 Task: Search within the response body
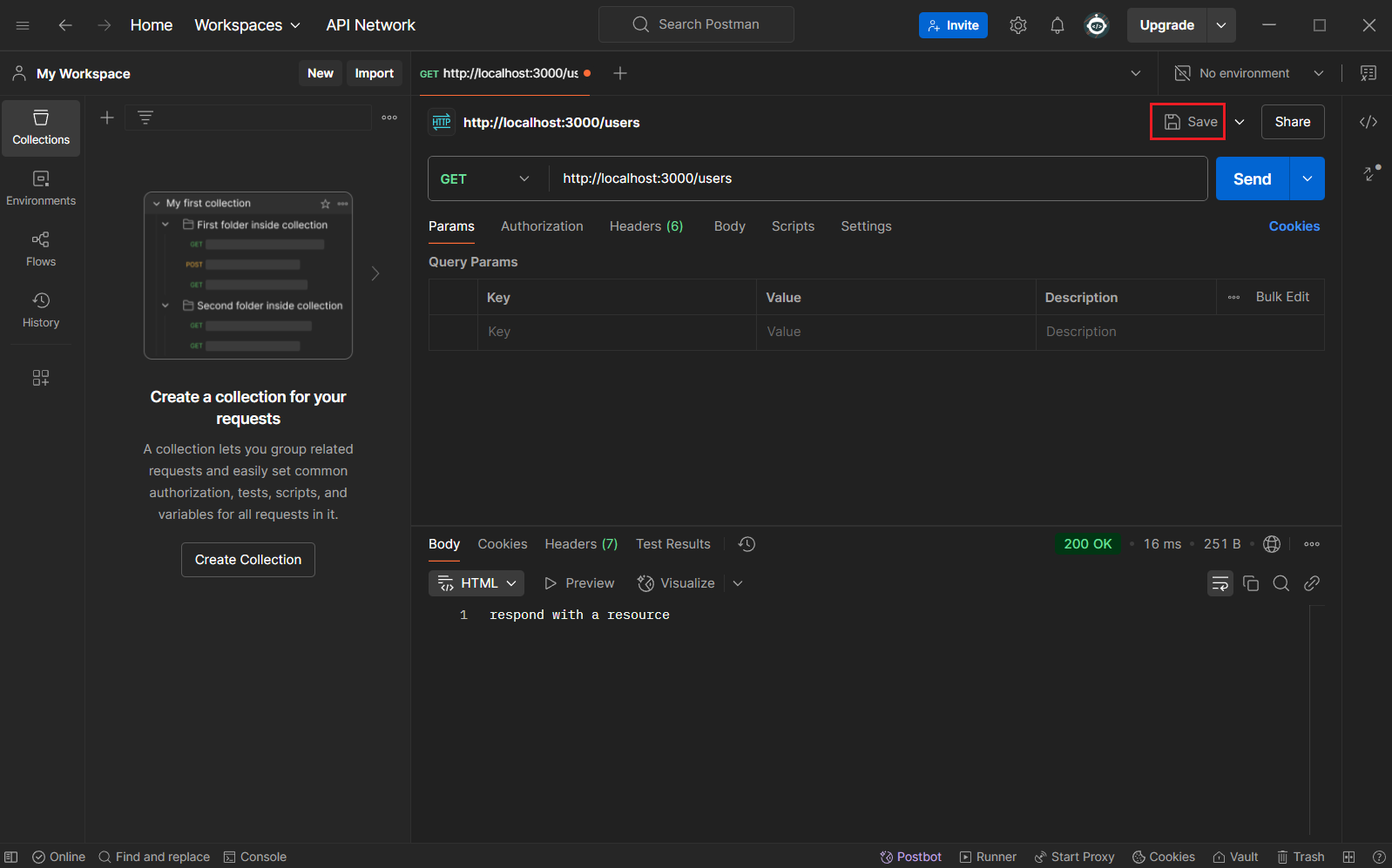[1281, 583]
